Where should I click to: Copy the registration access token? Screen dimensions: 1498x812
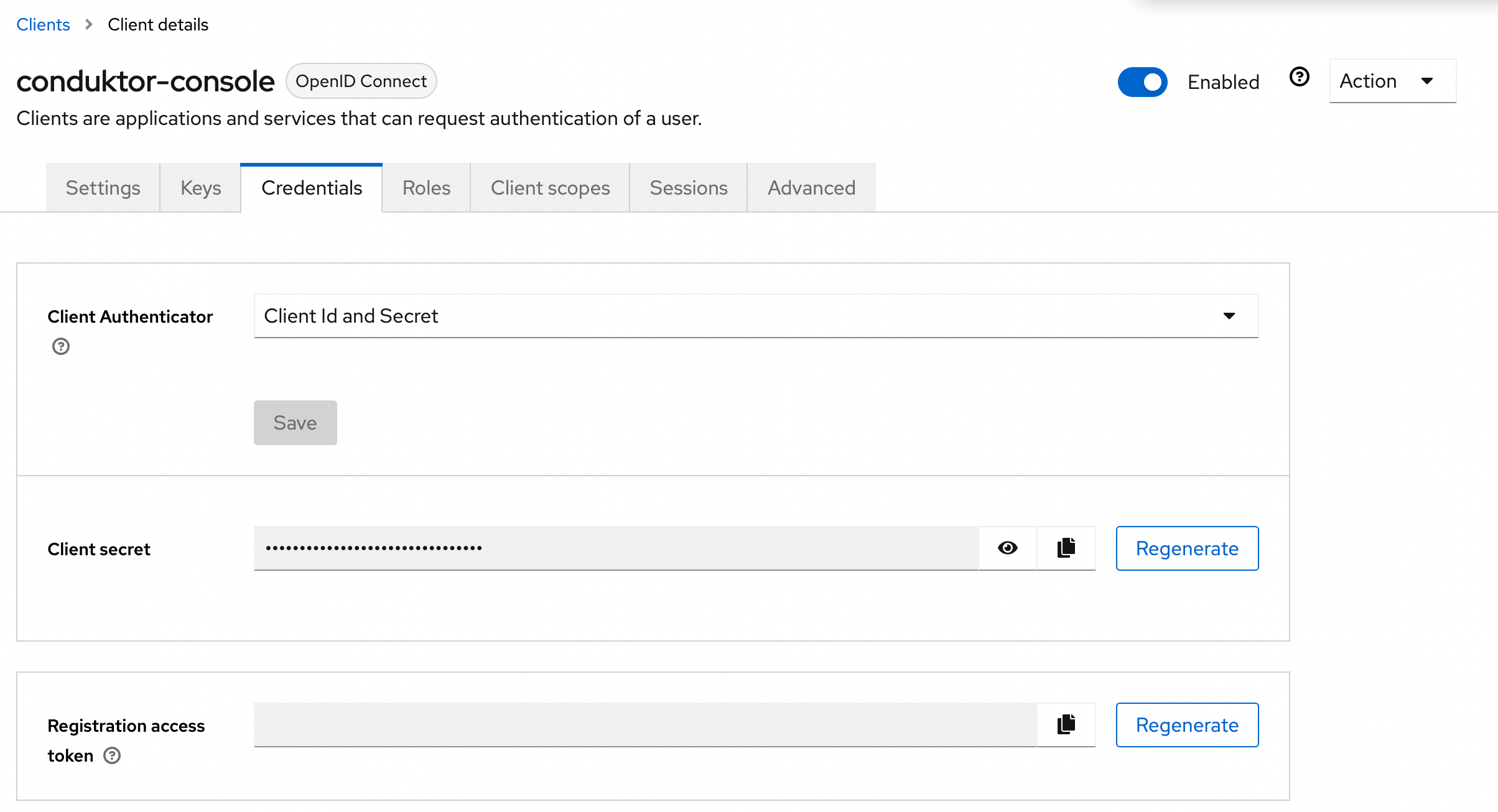pos(1066,724)
